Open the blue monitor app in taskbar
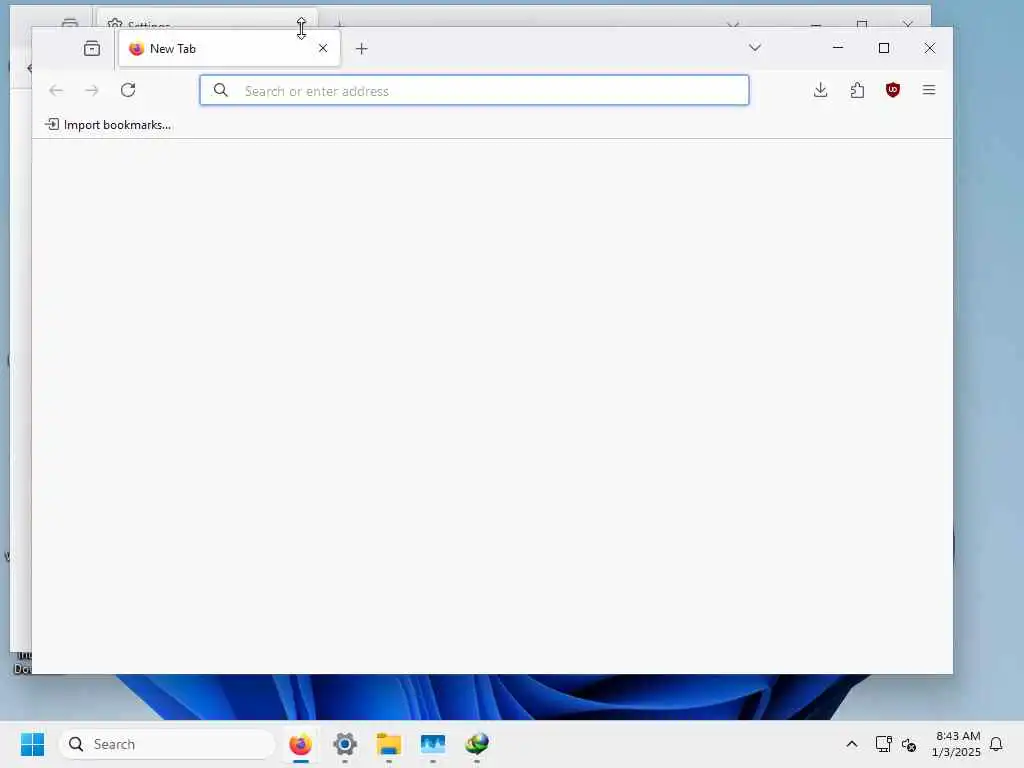The height and width of the screenshot is (768, 1024). pyautogui.click(x=433, y=744)
